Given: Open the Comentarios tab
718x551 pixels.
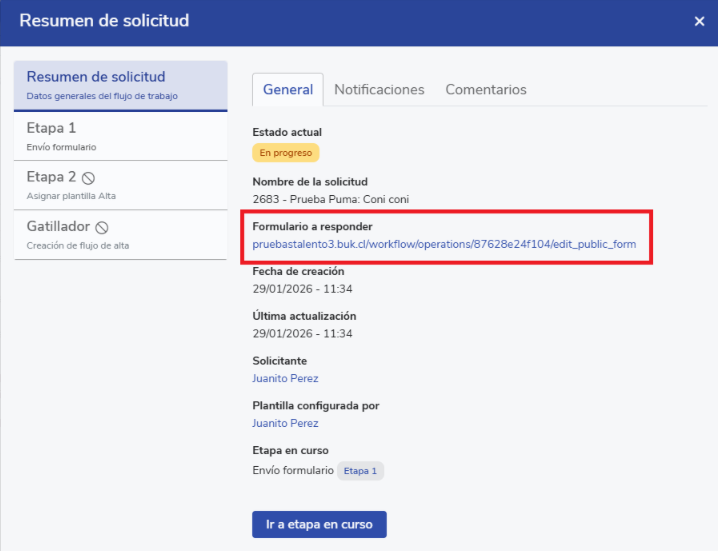Looking at the screenshot, I should (x=486, y=90).
